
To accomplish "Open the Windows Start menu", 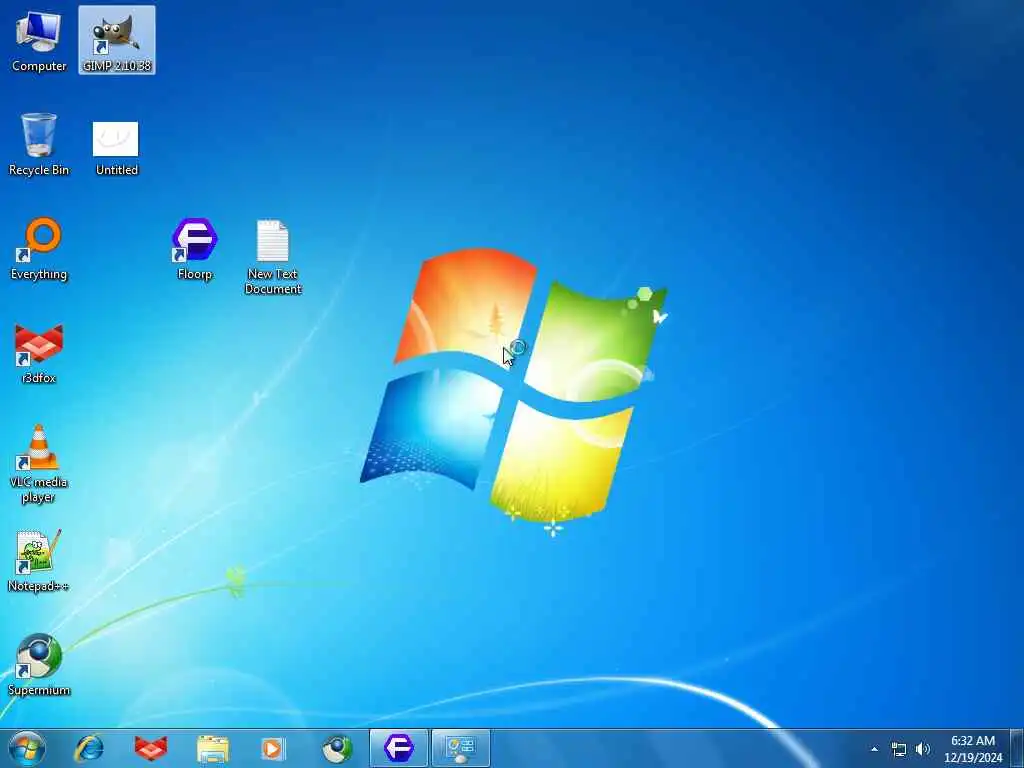I will (27, 748).
